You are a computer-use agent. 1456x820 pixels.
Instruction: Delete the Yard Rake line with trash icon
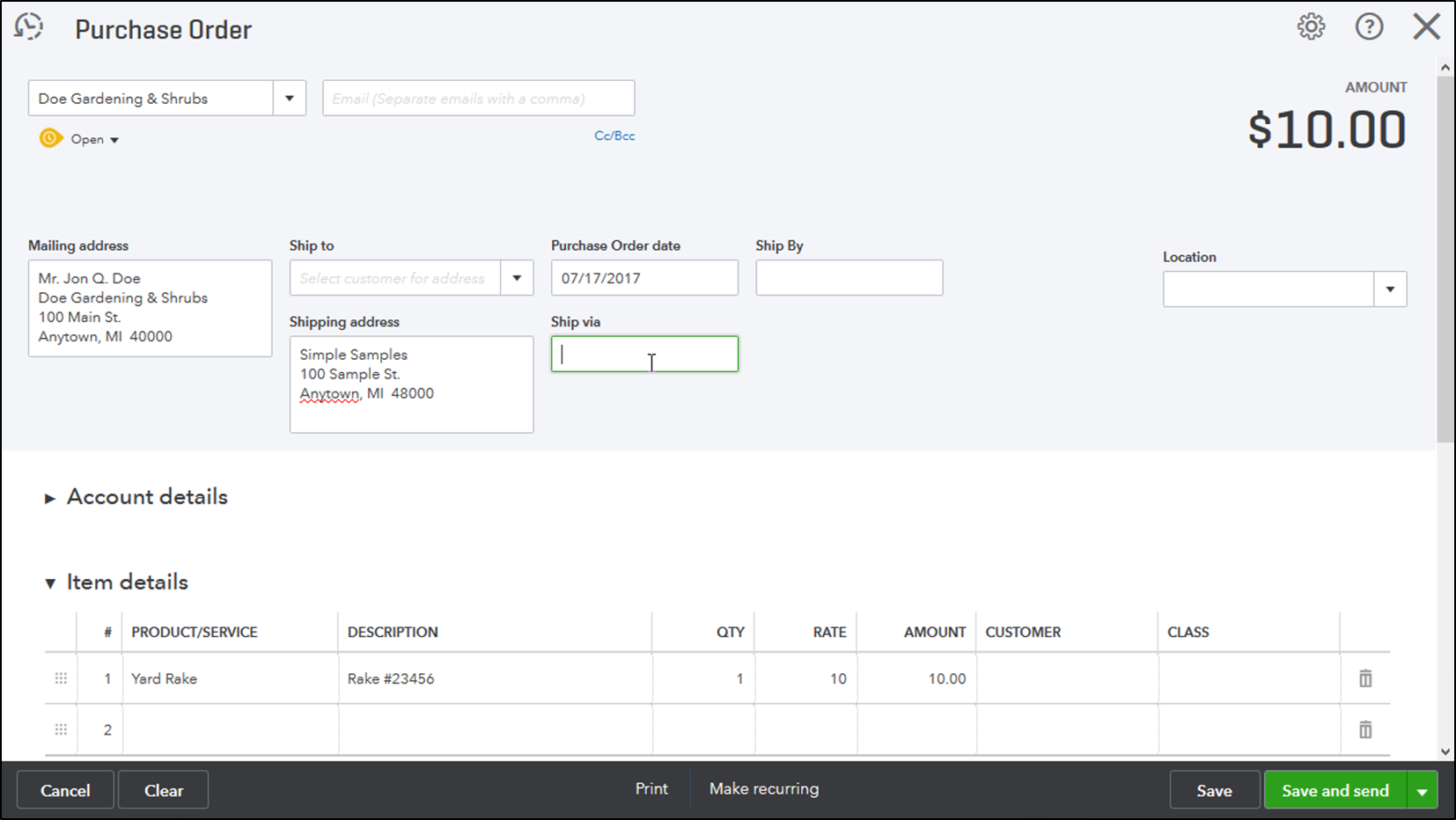pos(1365,678)
